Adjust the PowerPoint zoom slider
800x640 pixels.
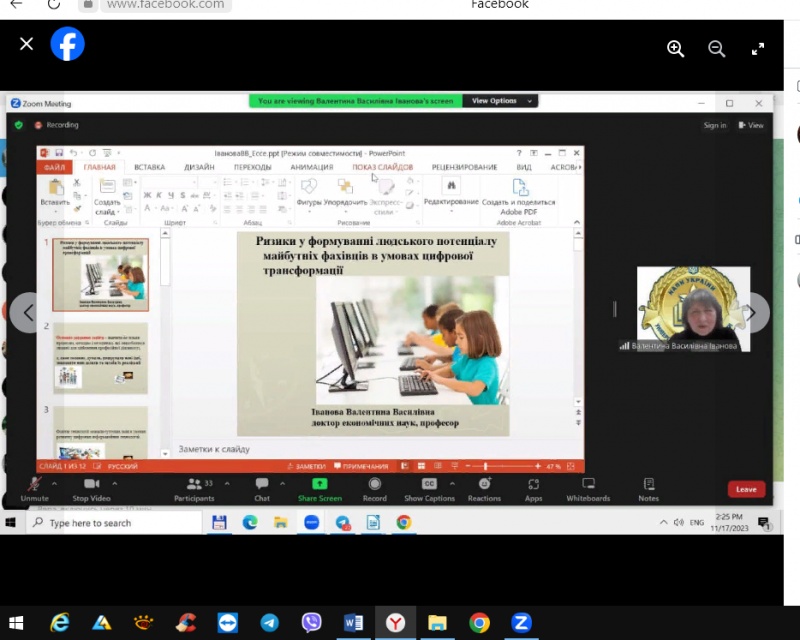tap(486, 467)
